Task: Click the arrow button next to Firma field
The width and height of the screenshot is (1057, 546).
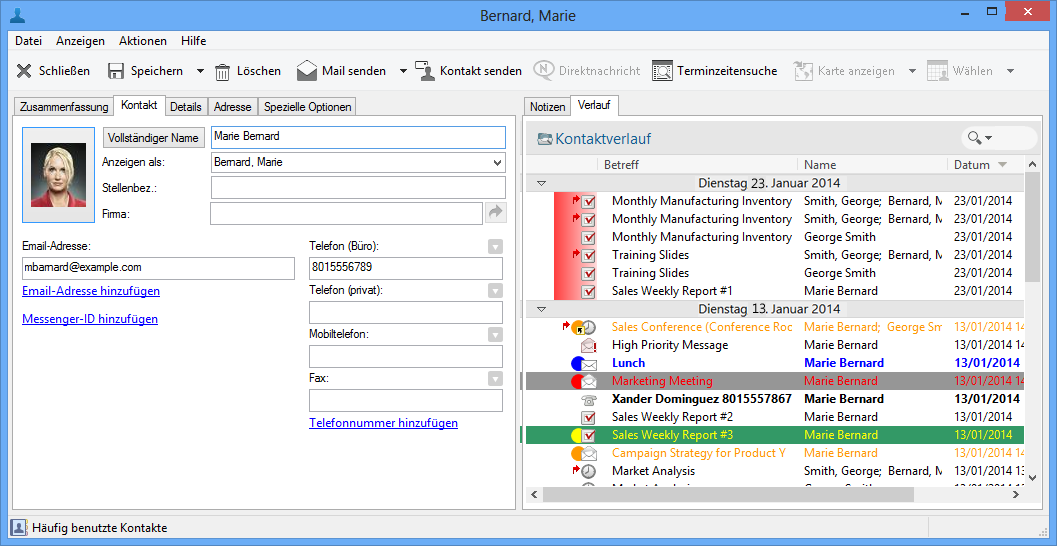Action: tap(495, 213)
